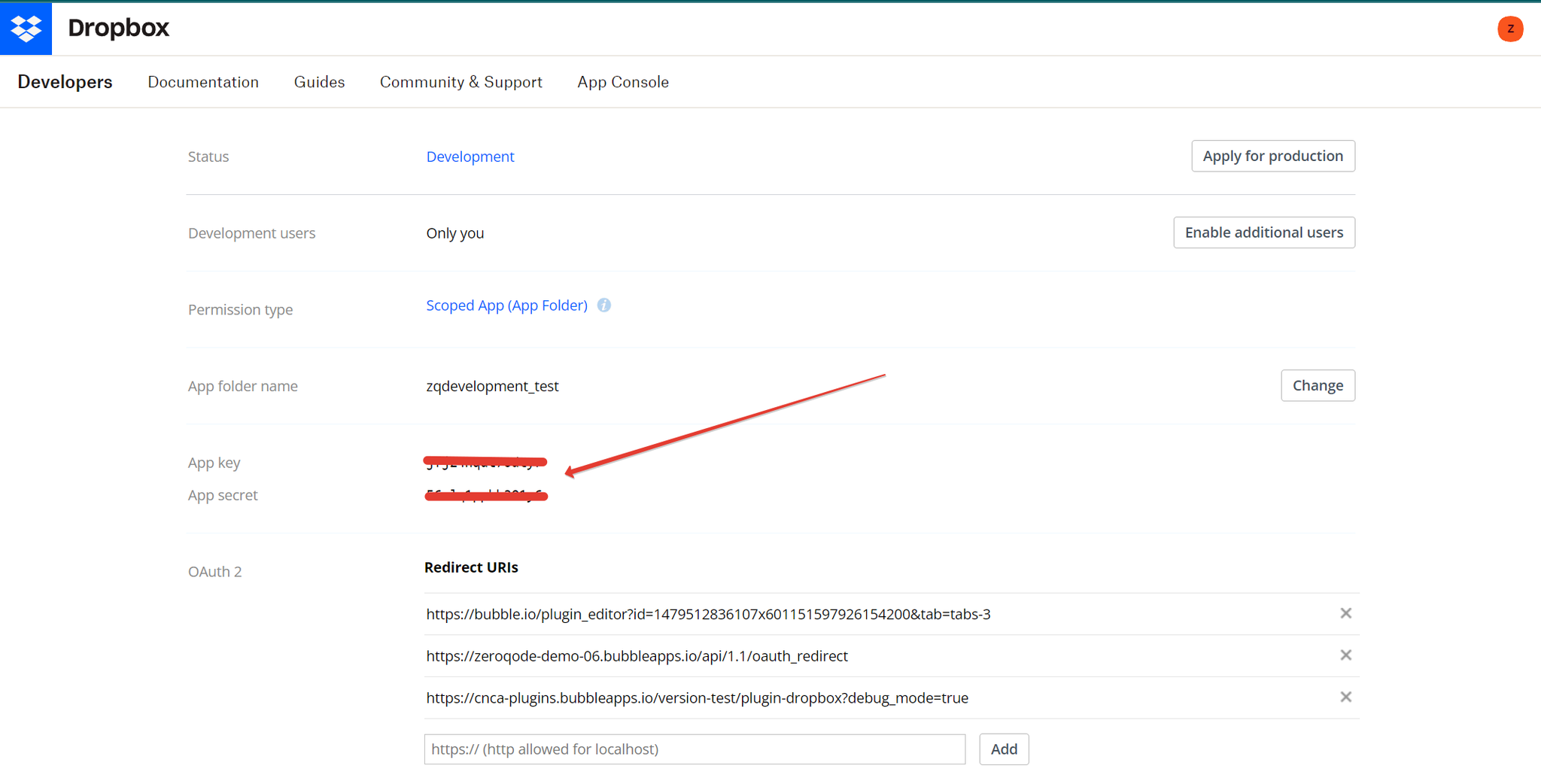This screenshot has width=1541, height=784.
Task: Click the Redirect URIs heading
Action: point(471,567)
